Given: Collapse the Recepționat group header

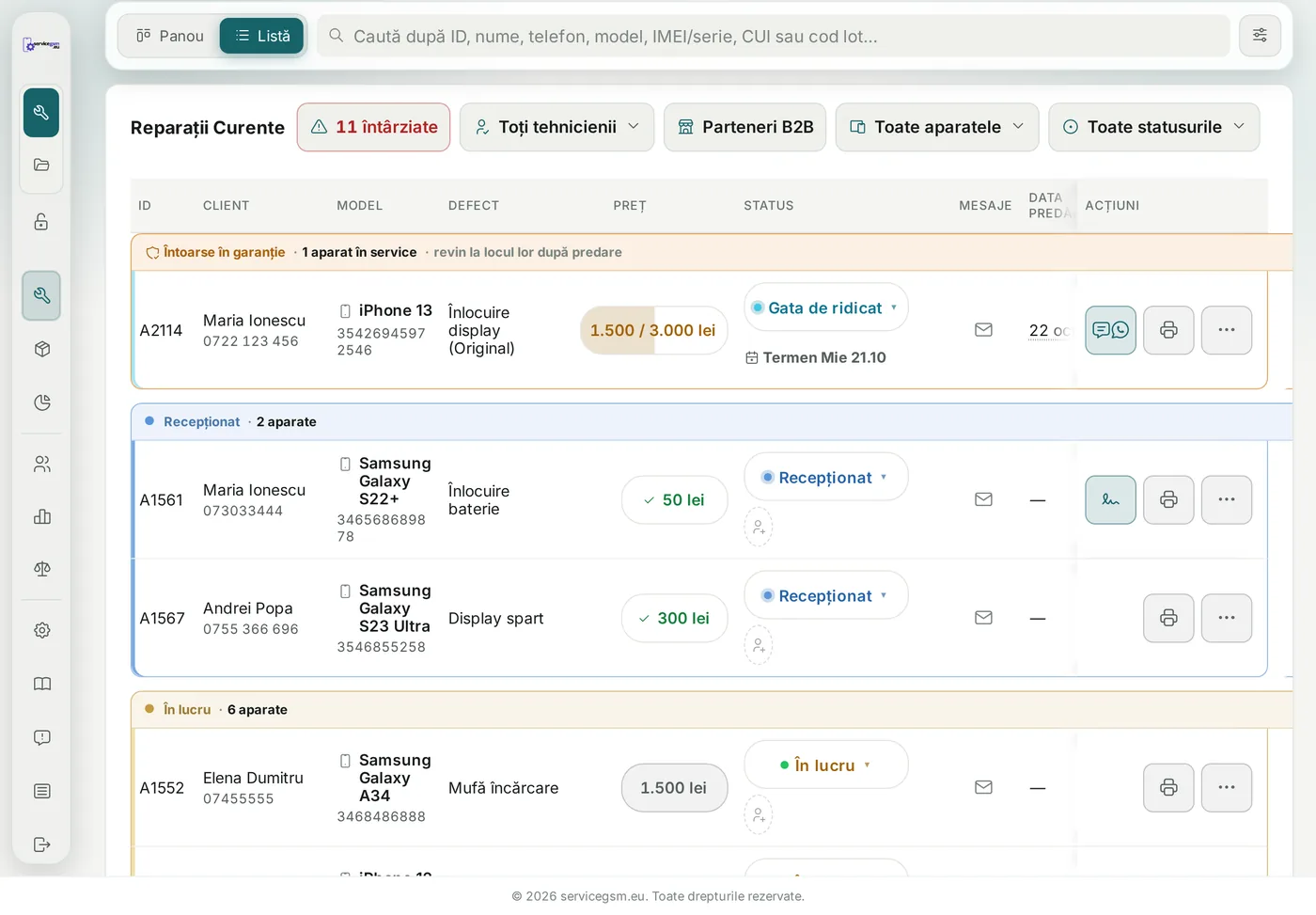Looking at the screenshot, I should coord(712,421).
